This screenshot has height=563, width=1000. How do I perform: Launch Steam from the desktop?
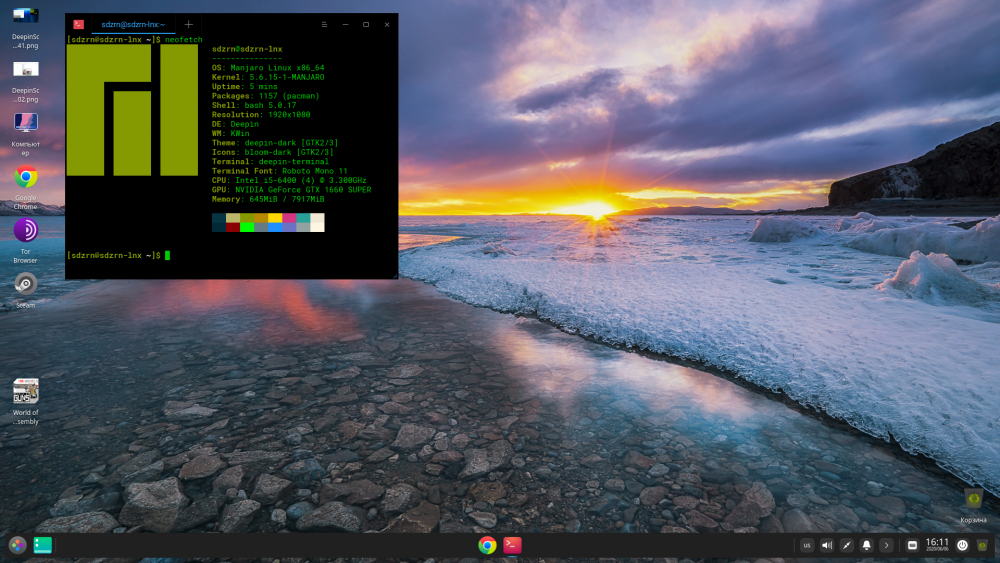coord(25,284)
